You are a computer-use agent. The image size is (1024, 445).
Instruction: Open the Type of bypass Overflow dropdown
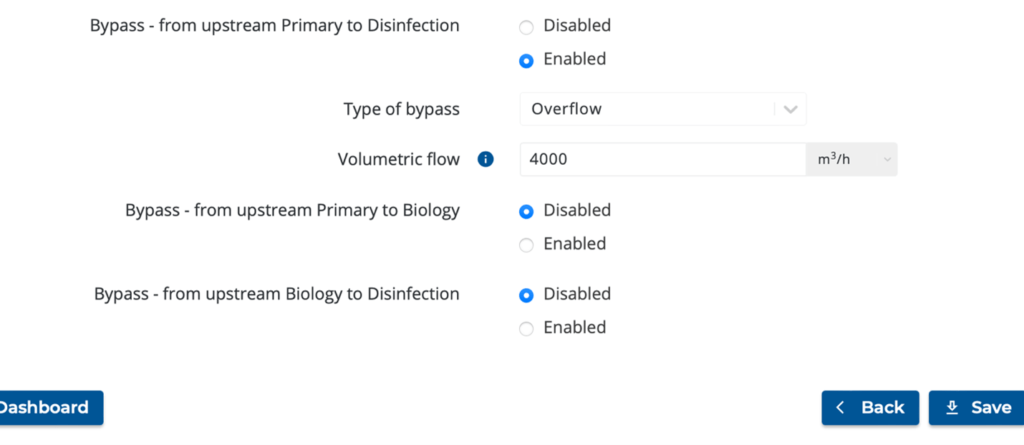(663, 109)
